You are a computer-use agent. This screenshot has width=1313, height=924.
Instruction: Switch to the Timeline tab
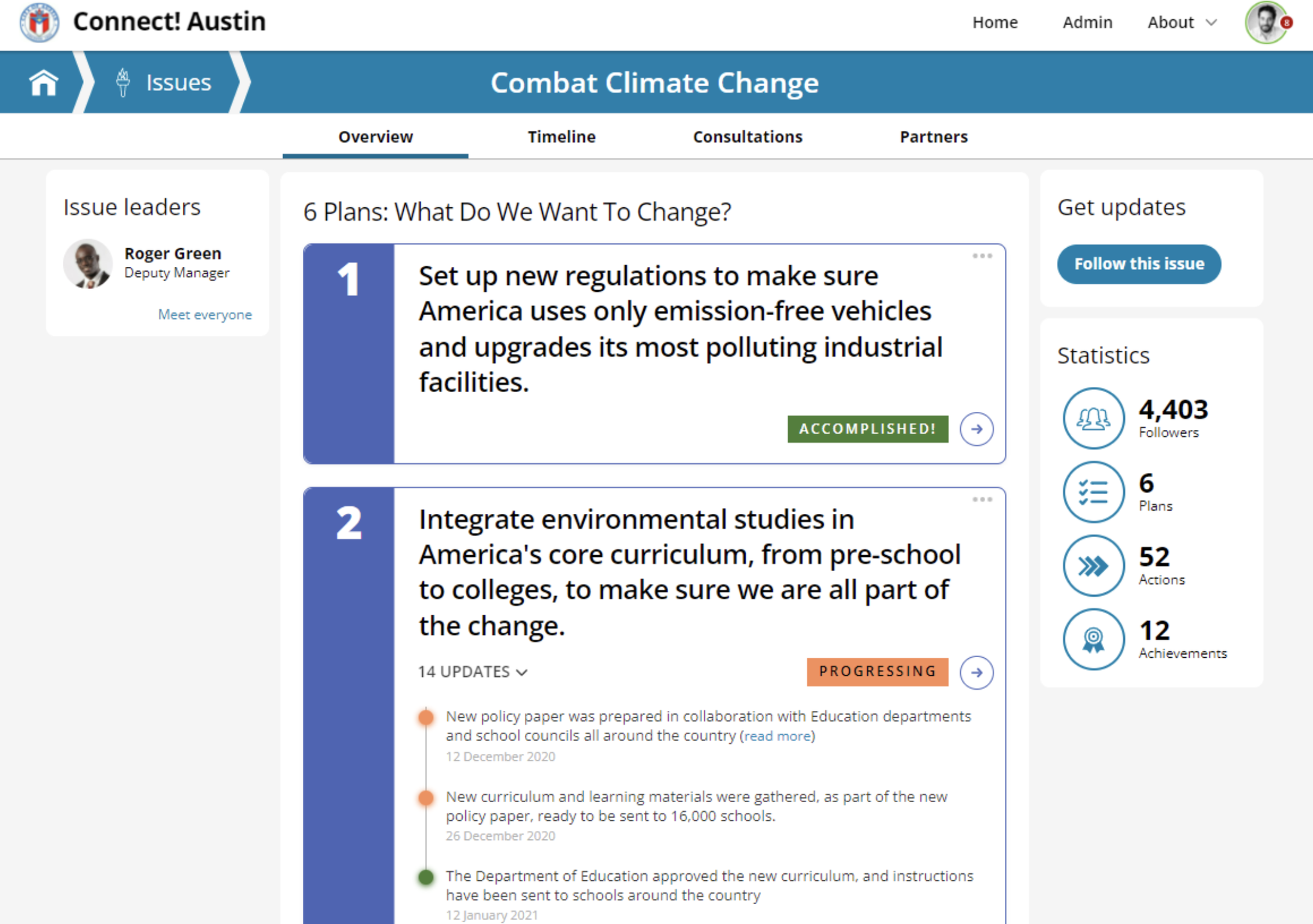(562, 137)
